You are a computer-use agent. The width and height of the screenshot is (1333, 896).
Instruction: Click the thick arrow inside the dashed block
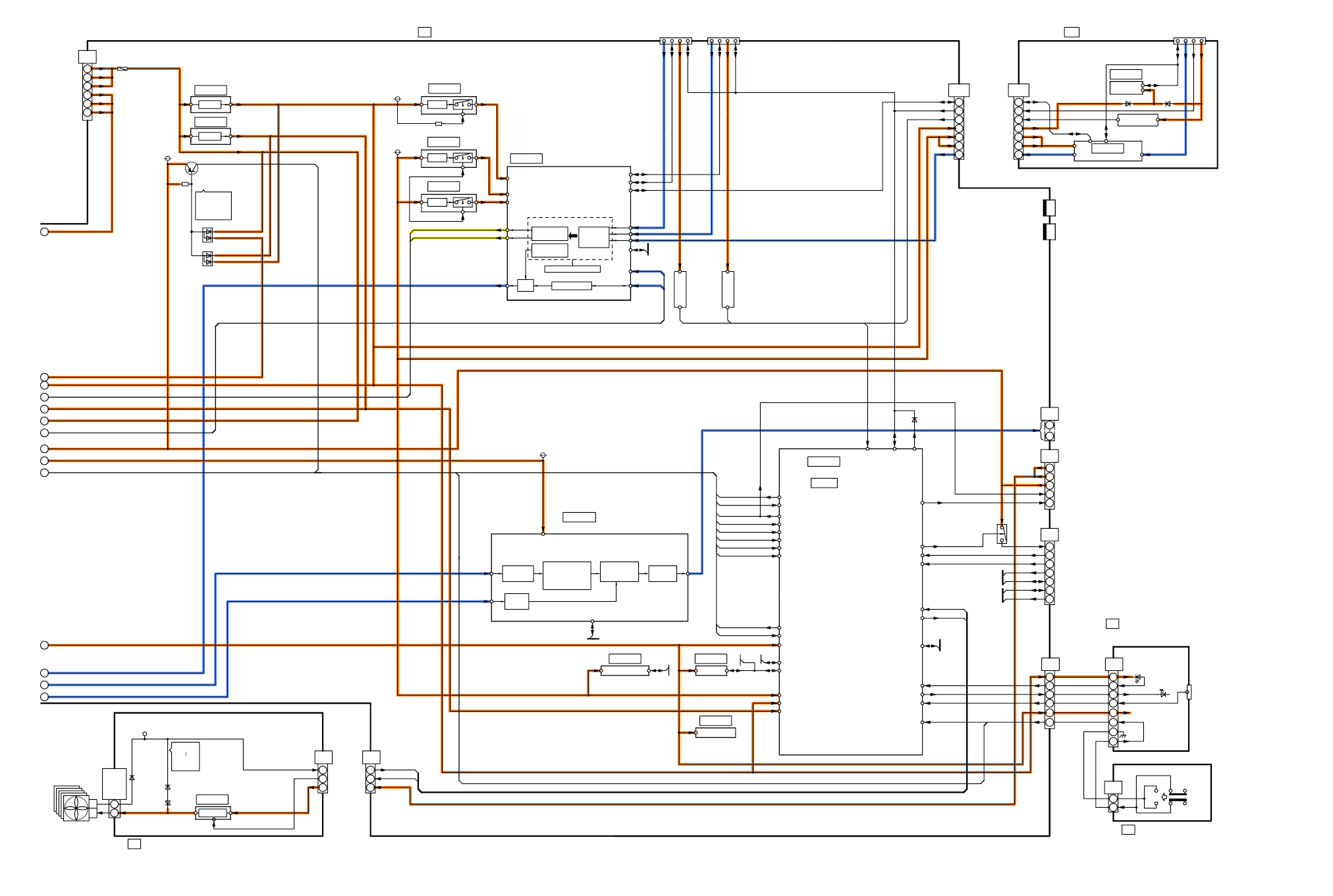tap(573, 235)
